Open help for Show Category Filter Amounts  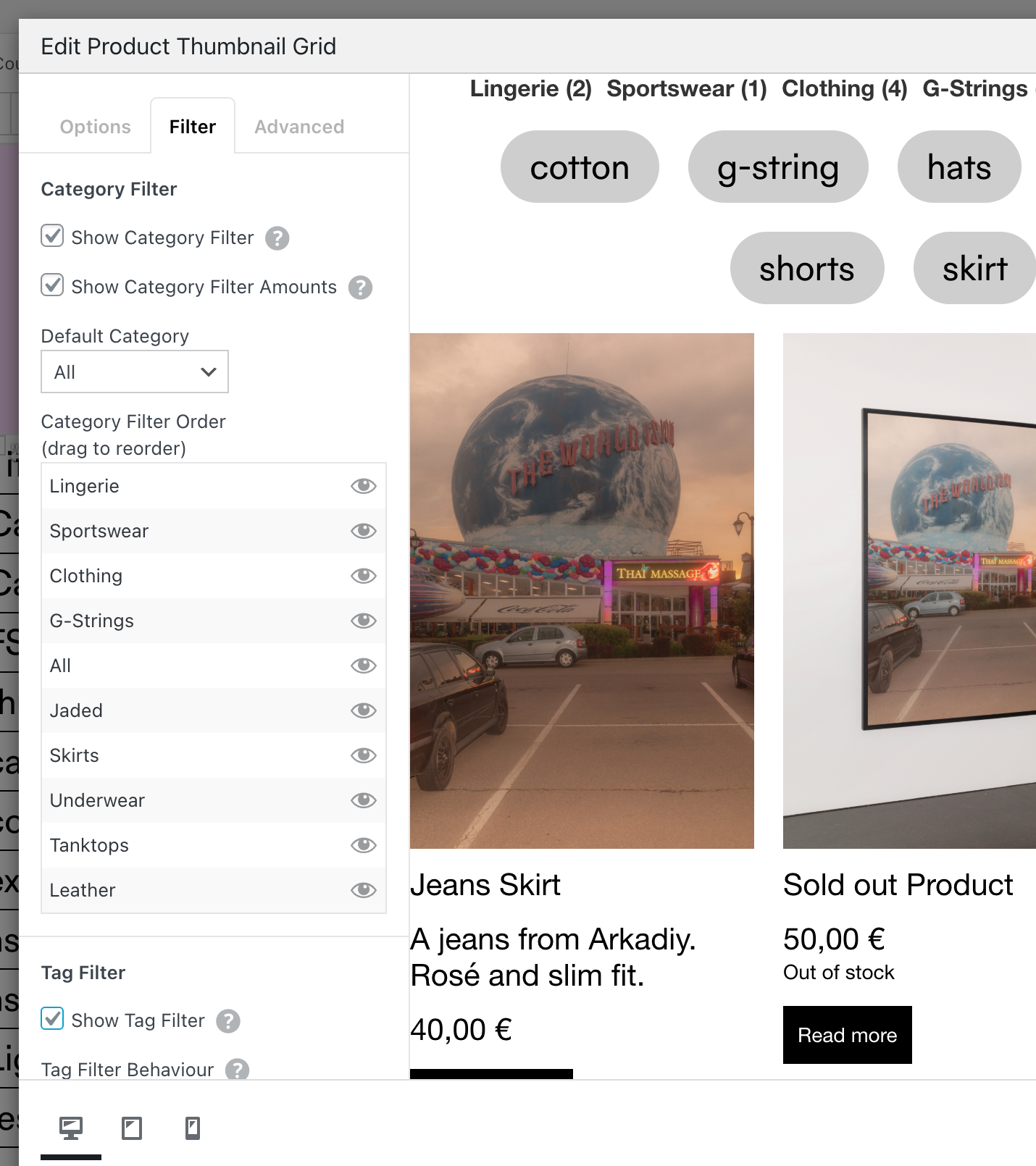coord(360,288)
